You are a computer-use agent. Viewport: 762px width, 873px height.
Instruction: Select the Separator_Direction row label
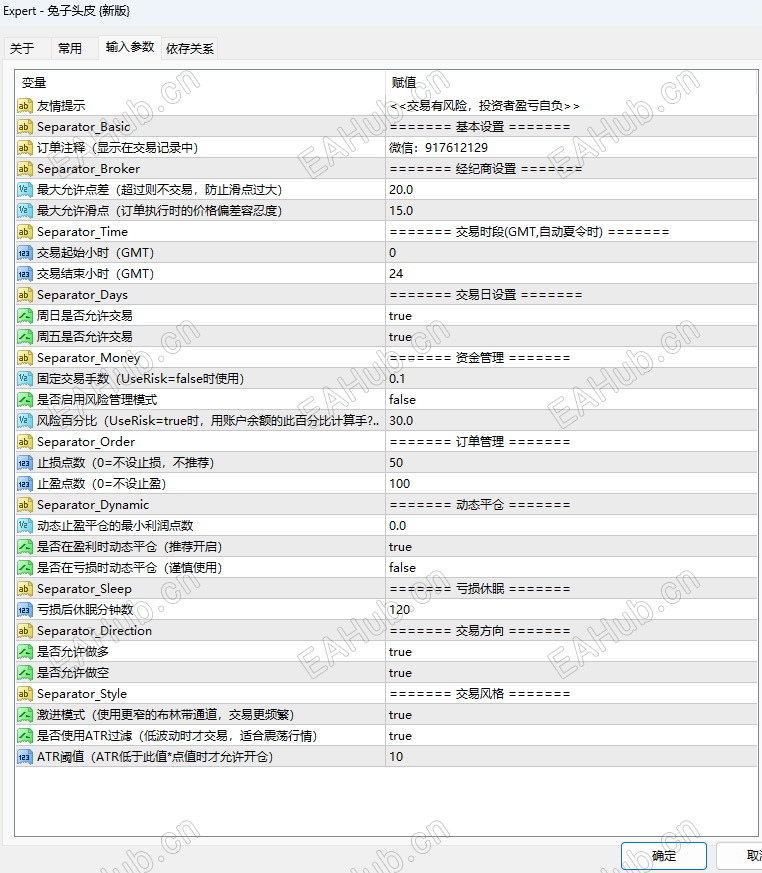click(x=94, y=631)
